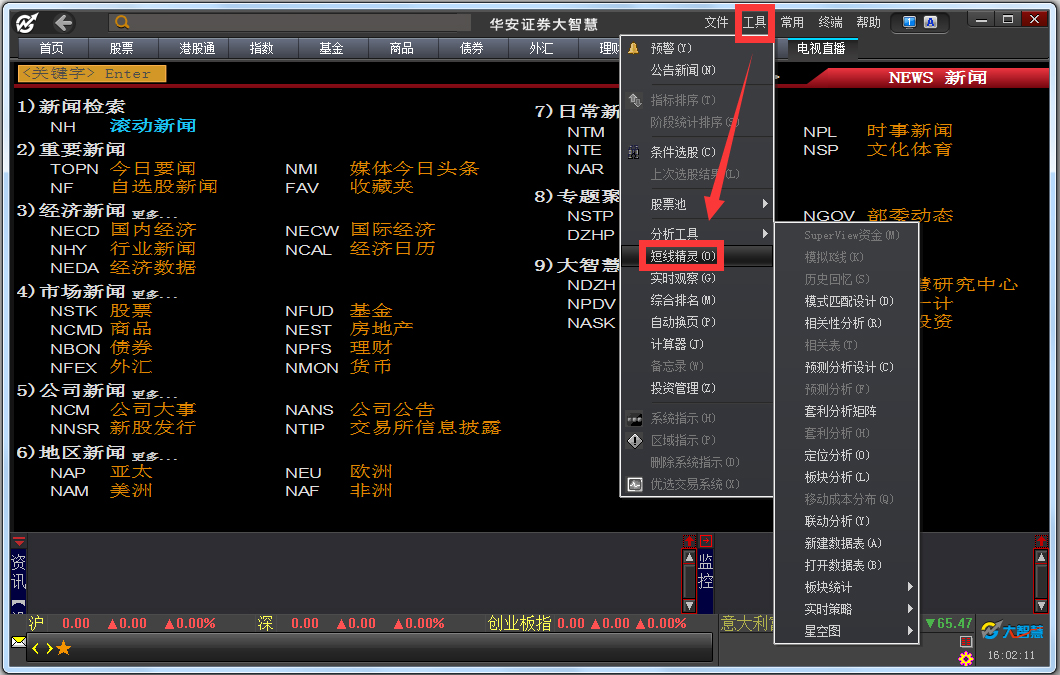Expand the 股票池 submenu
Screen dimensions: 1060x675
tap(696, 204)
